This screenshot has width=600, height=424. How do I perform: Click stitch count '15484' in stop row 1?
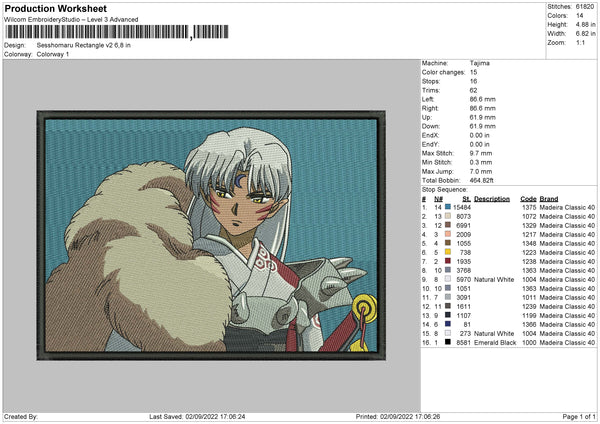[462, 207]
